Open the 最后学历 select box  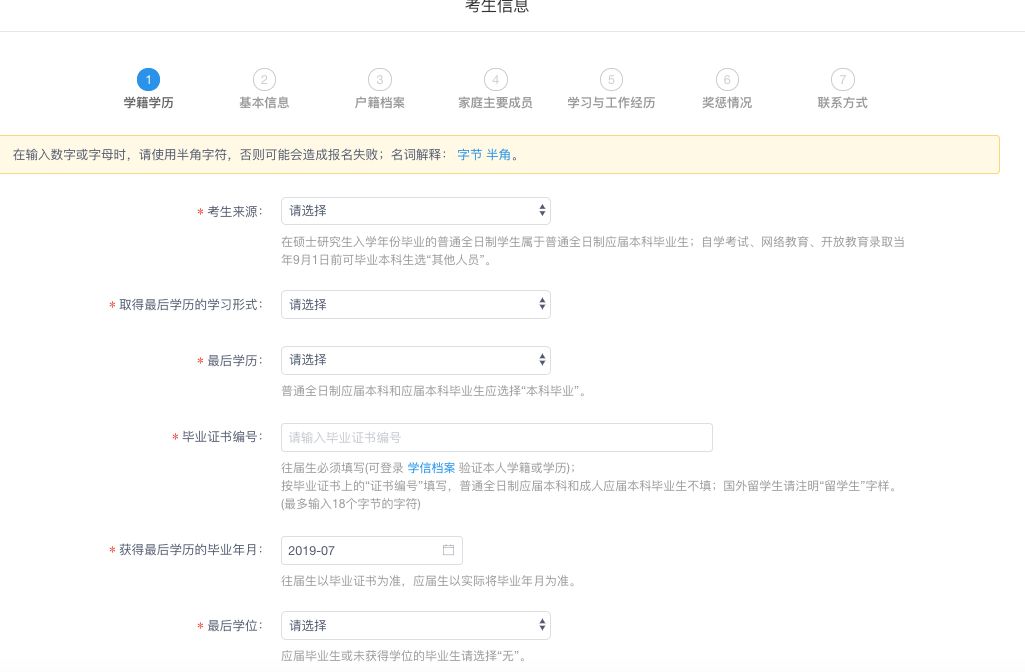(x=415, y=360)
